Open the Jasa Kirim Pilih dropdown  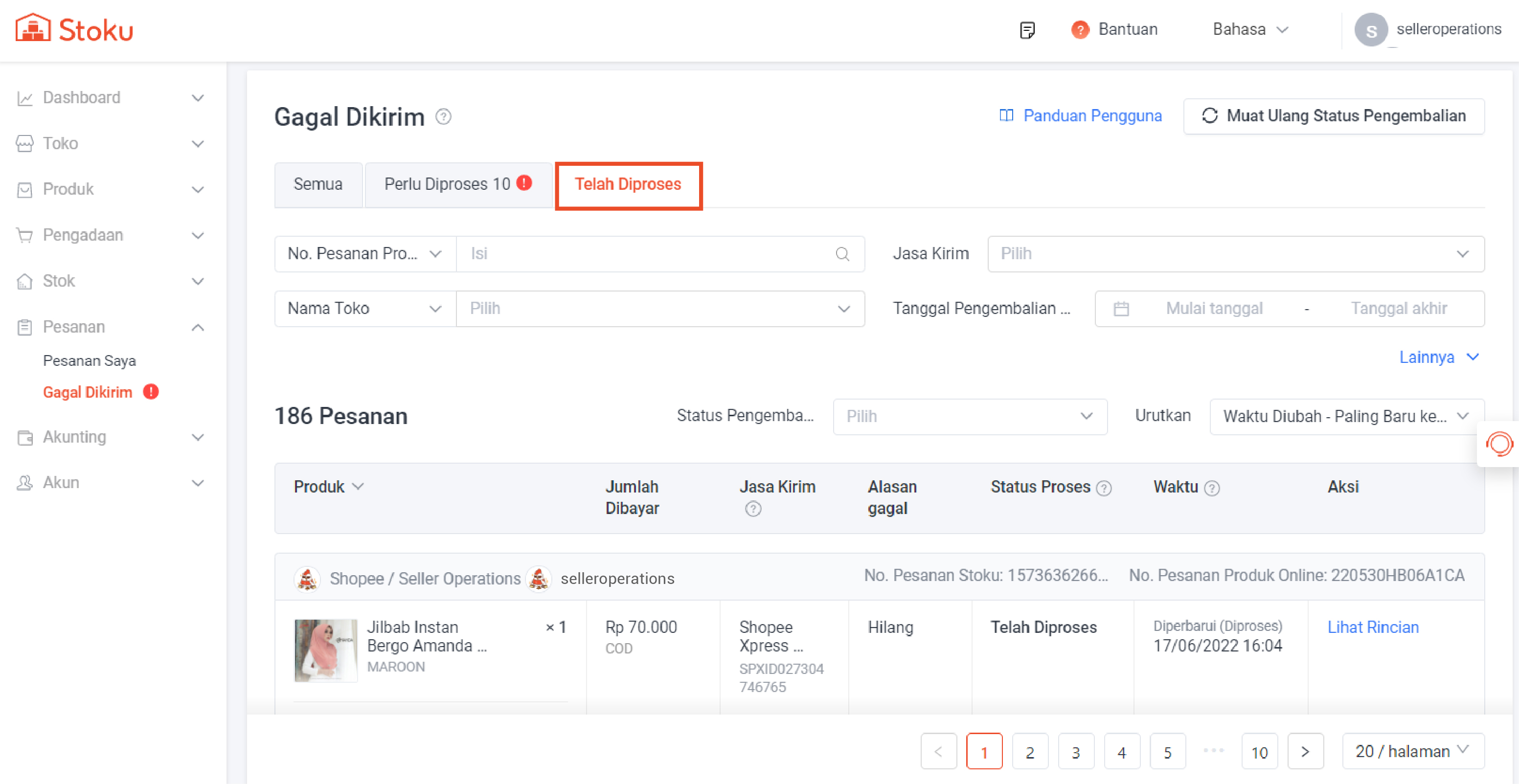point(1235,254)
